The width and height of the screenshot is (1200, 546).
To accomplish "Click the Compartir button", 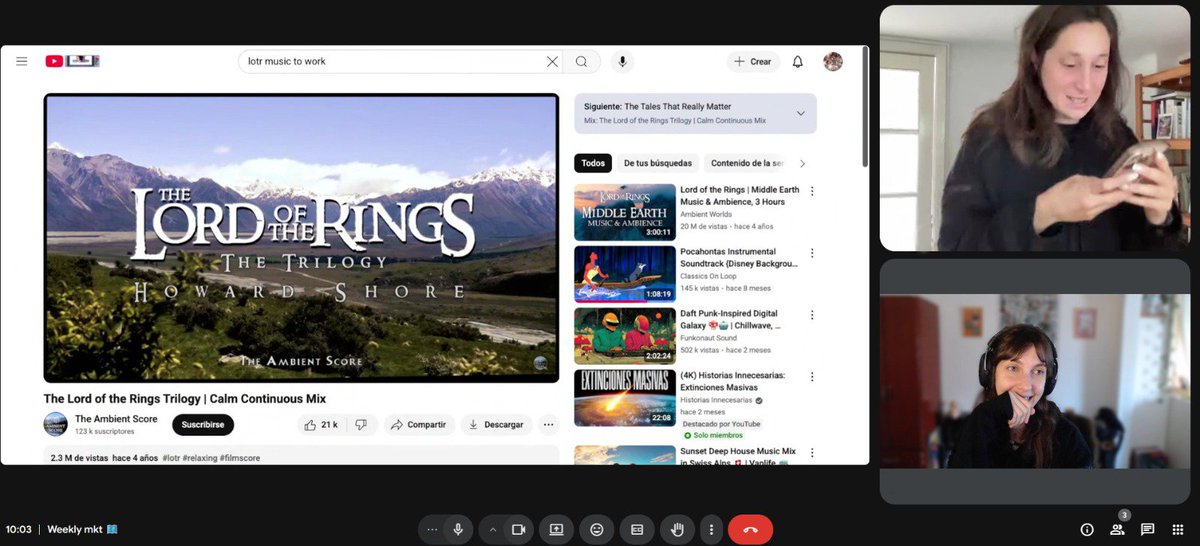I will pos(419,425).
